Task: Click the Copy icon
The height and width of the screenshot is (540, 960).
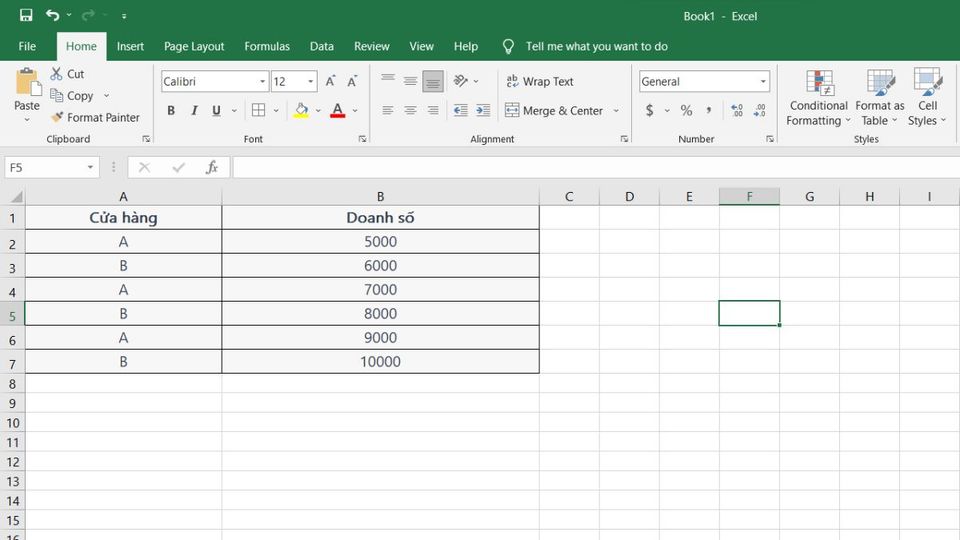Action: [x=56, y=96]
